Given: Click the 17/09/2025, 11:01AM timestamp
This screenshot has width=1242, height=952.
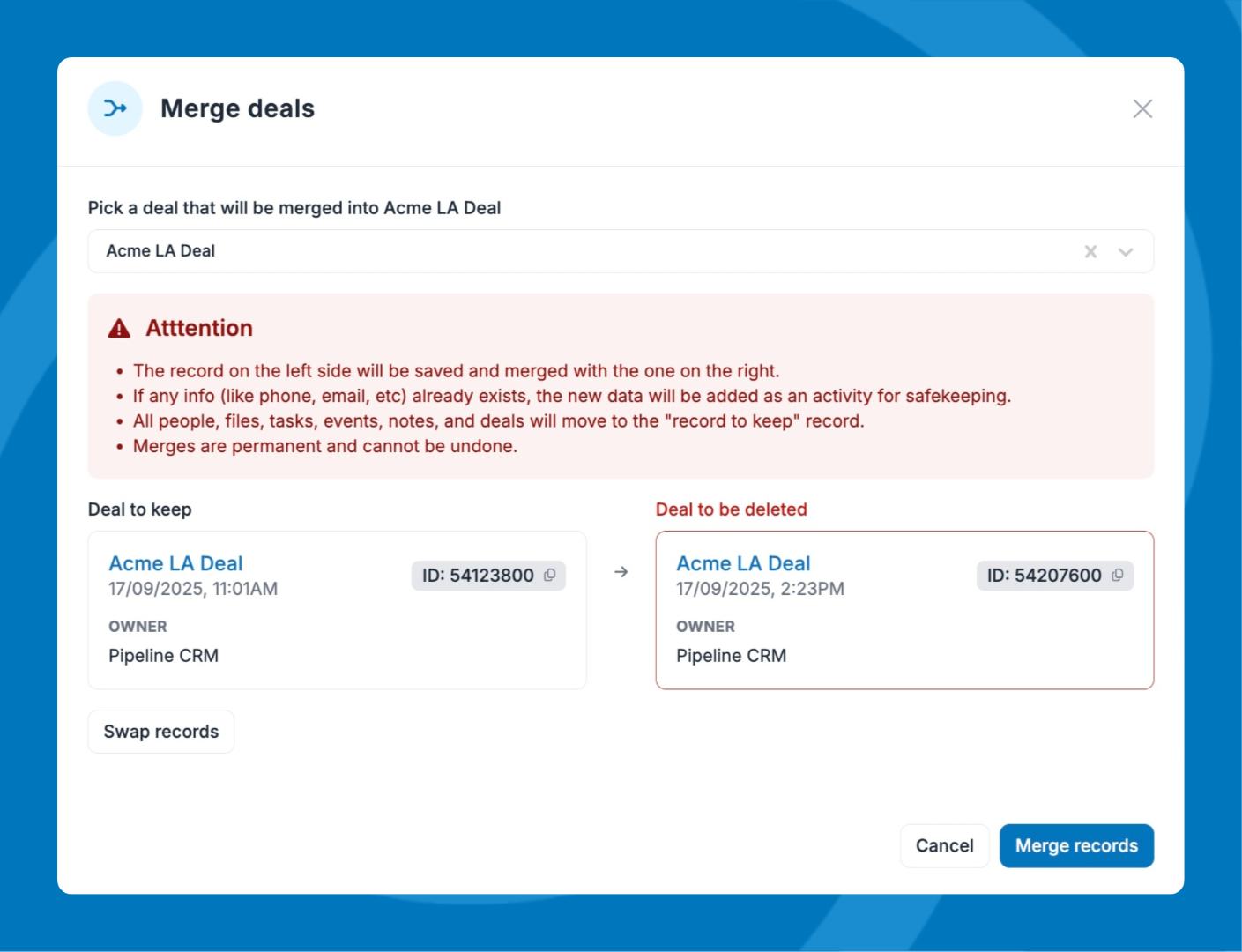Looking at the screenshot, I should click(193, 589).
